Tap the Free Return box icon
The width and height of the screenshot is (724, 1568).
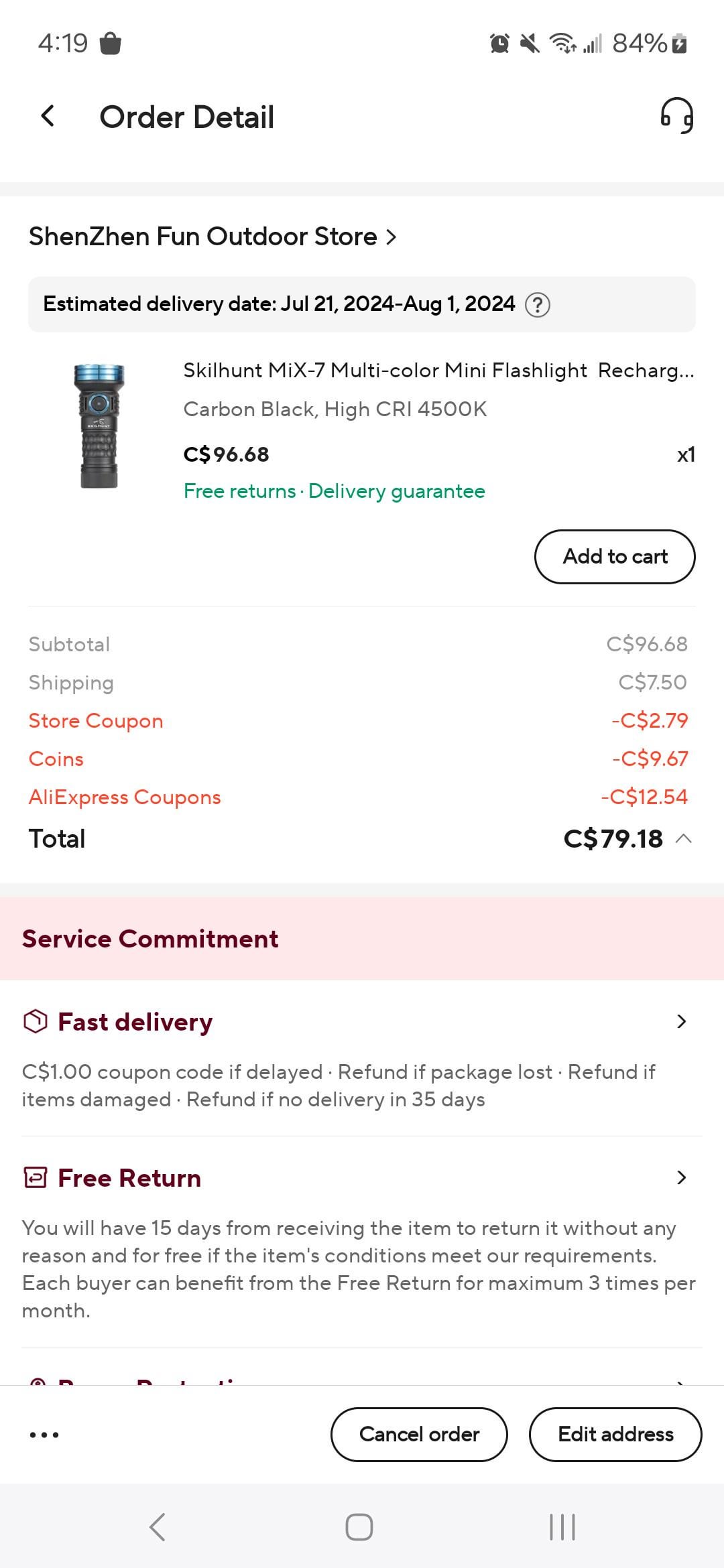36,1177
